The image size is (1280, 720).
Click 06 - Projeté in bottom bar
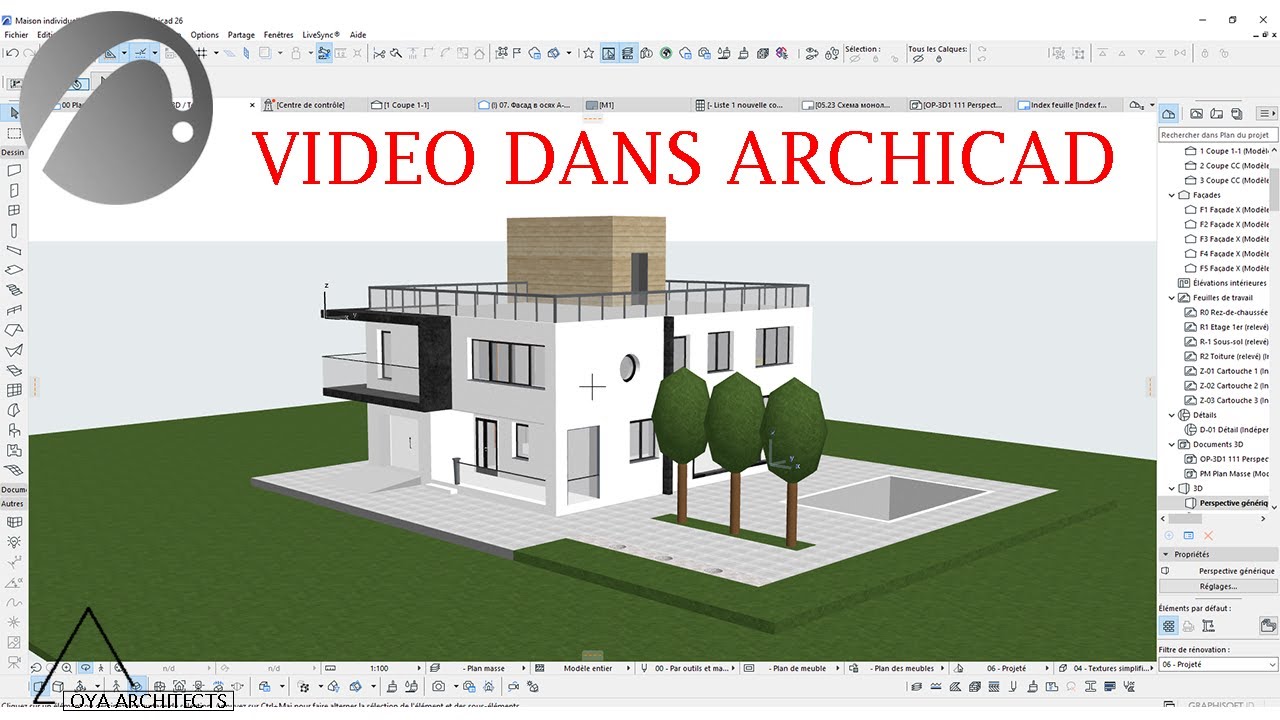(1007, 668)
